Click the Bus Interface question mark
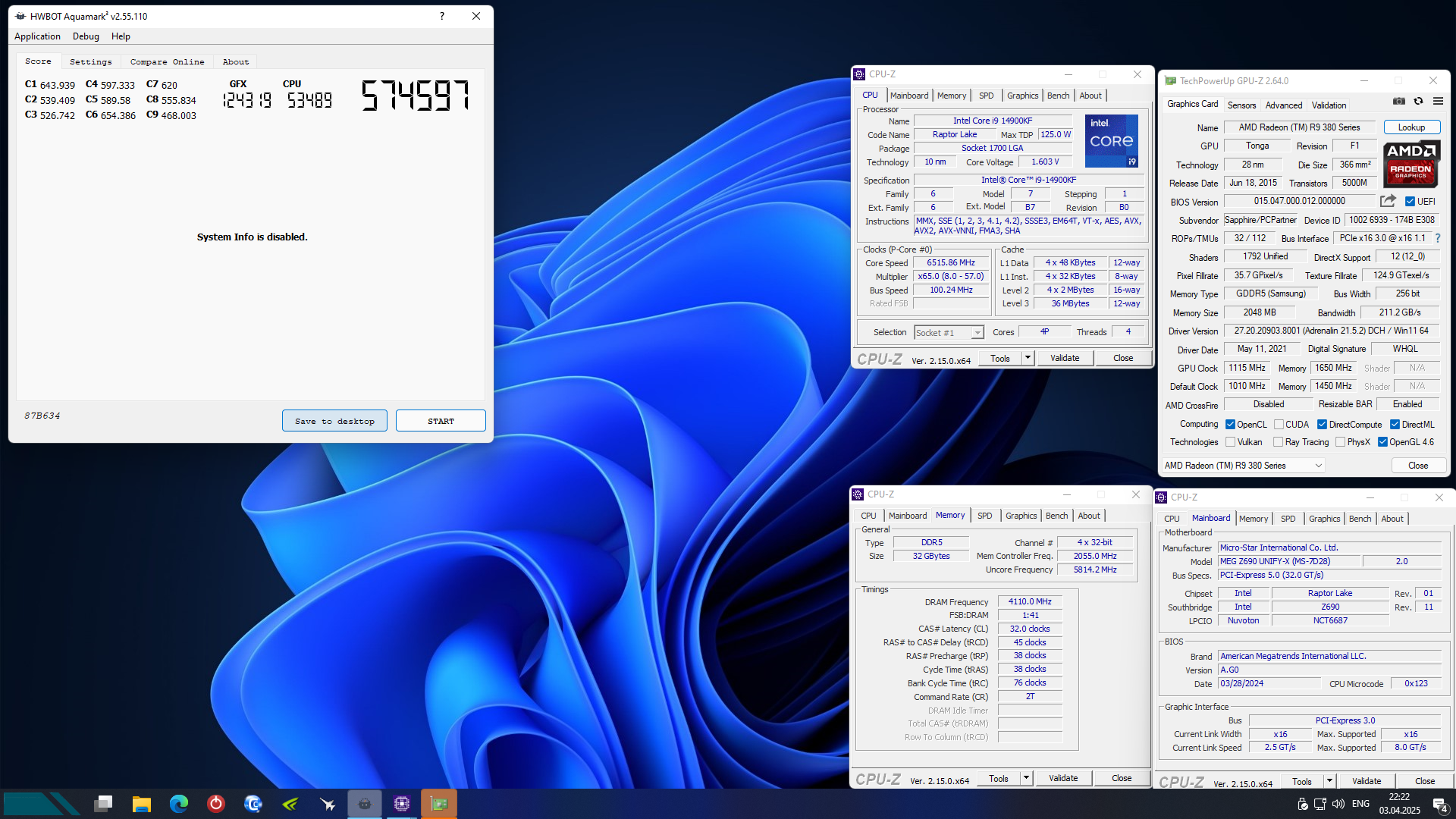This screenshot has height=819, width=1456. [x=1437, y=238]
